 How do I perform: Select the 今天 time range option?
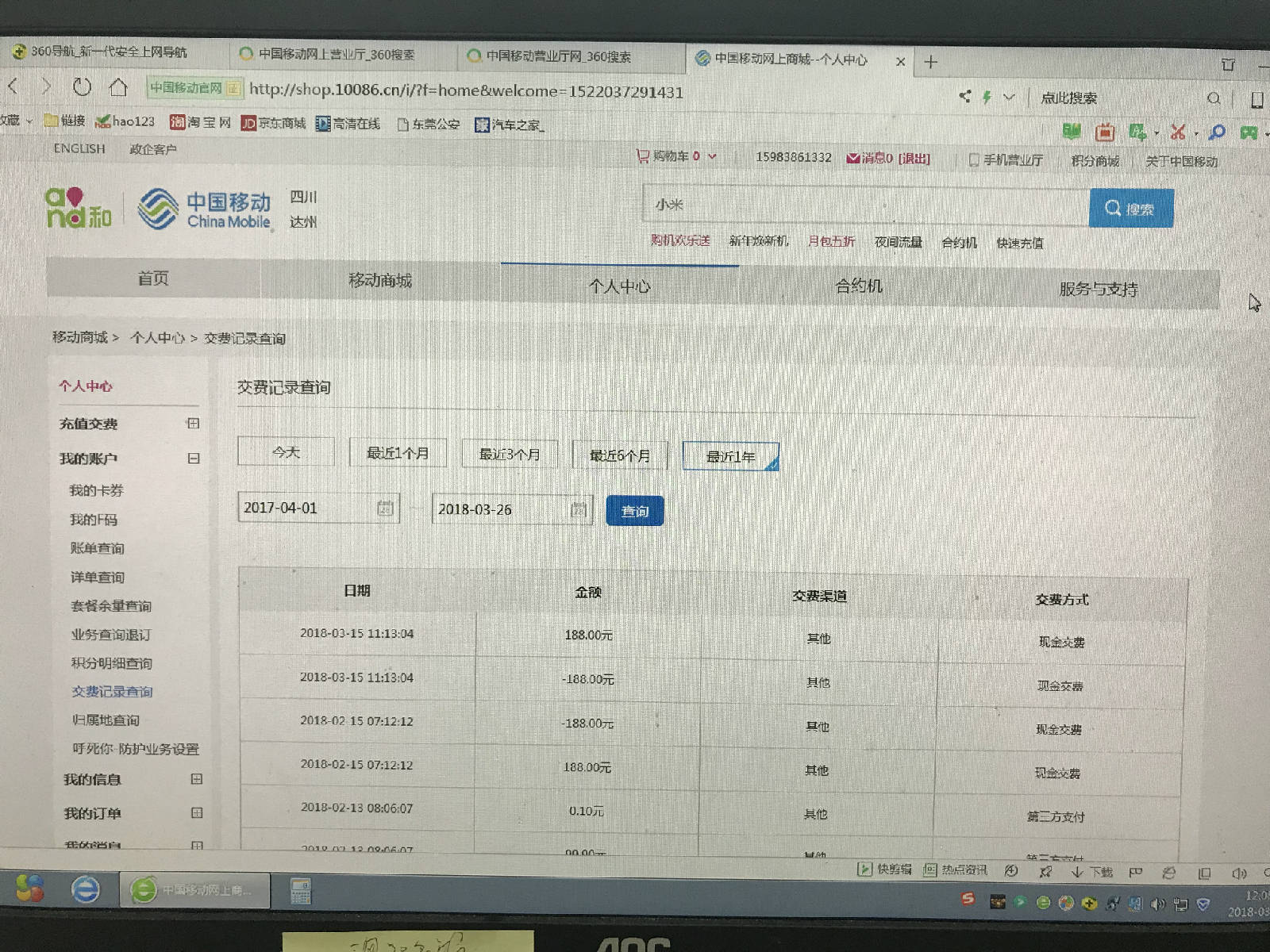[286, 452]
